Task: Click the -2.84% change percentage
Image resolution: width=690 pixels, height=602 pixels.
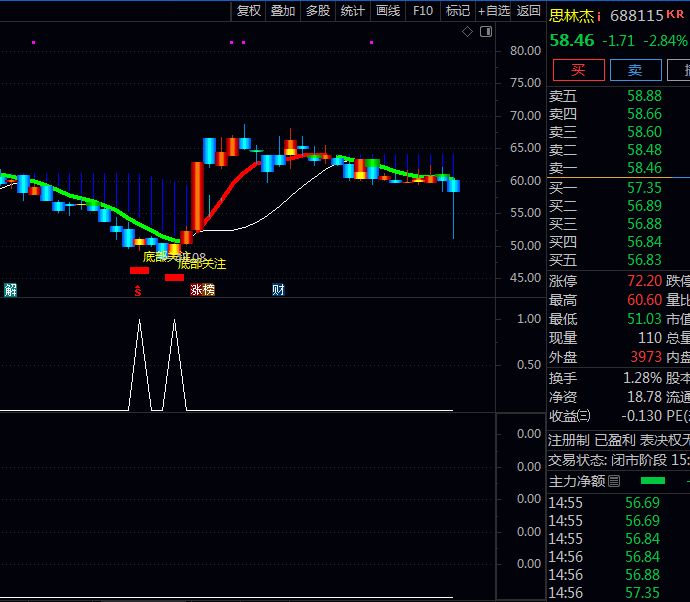Action: [665, 41]
